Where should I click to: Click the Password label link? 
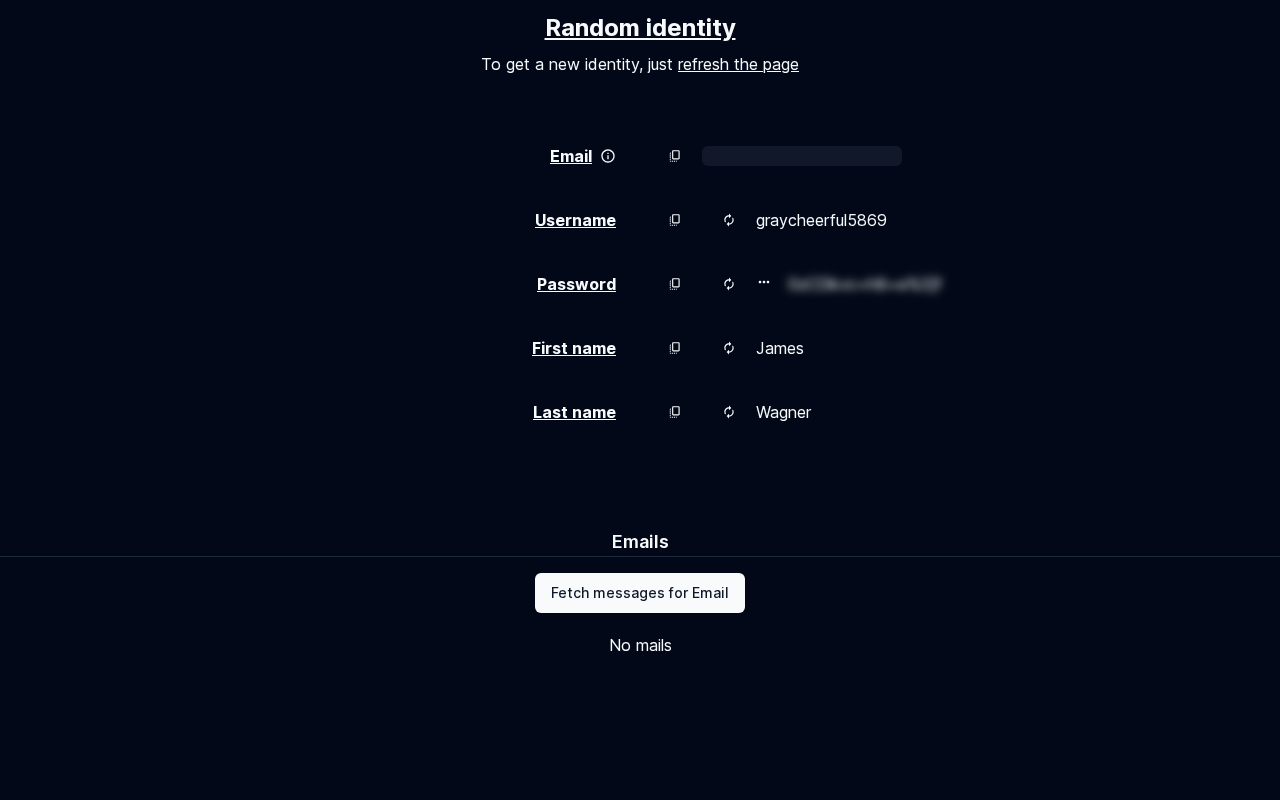(x=576, y=284)
